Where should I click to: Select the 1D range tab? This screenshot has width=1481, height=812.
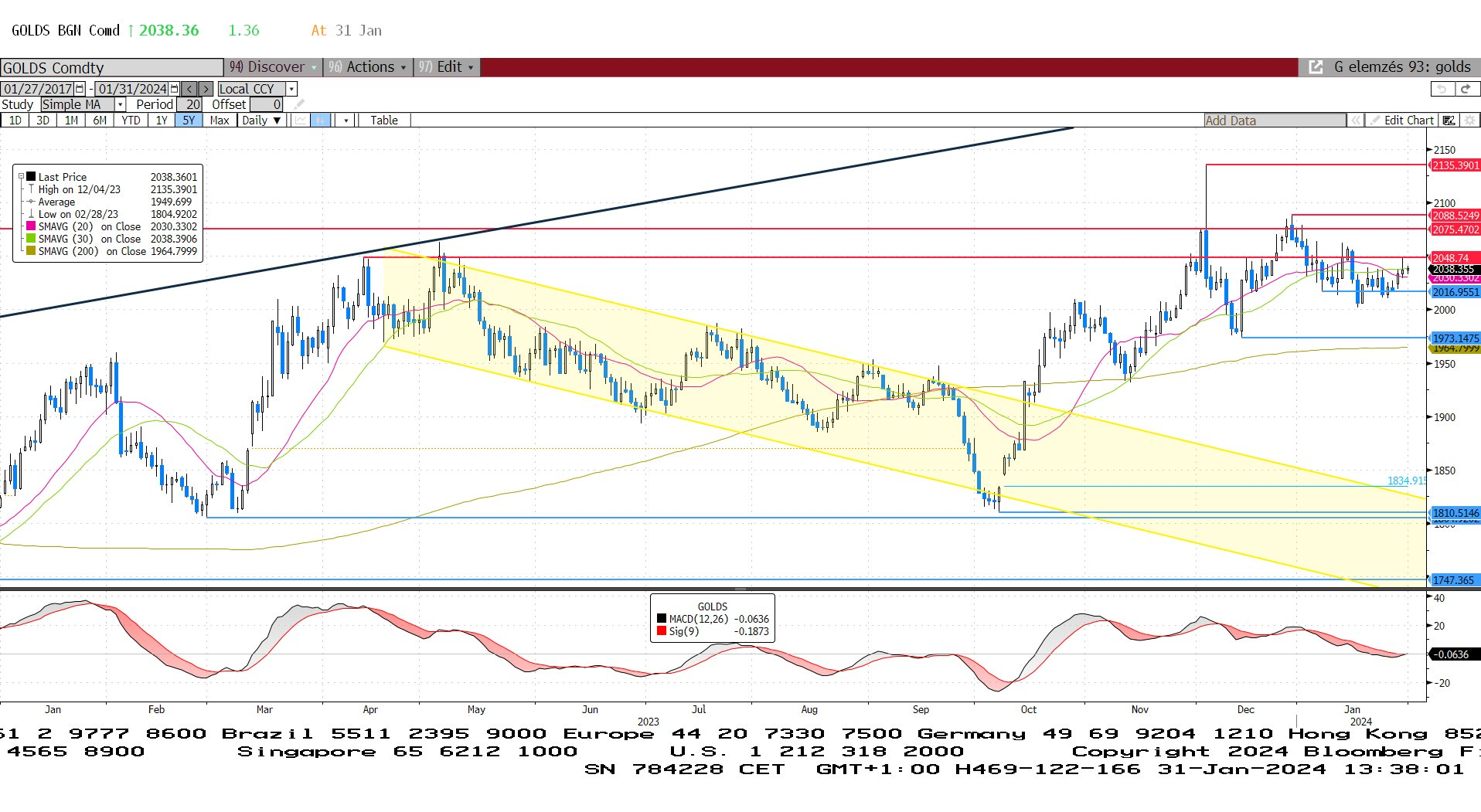pyautogui.click(x=15, y=120)
